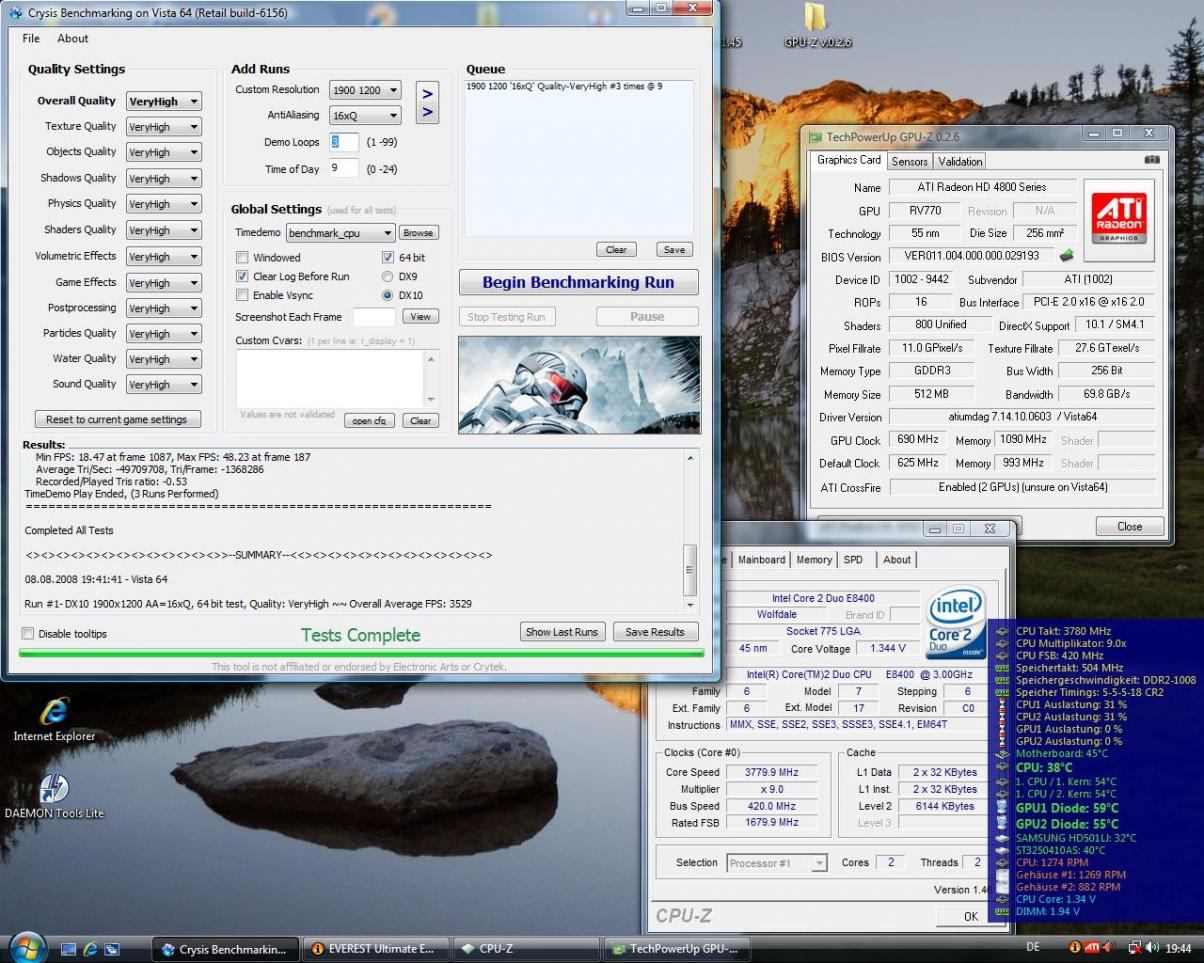The height and width of the screenshot is (963, 1204).
Task: Check Disable tooltips
Action: (x=28, y=634)
